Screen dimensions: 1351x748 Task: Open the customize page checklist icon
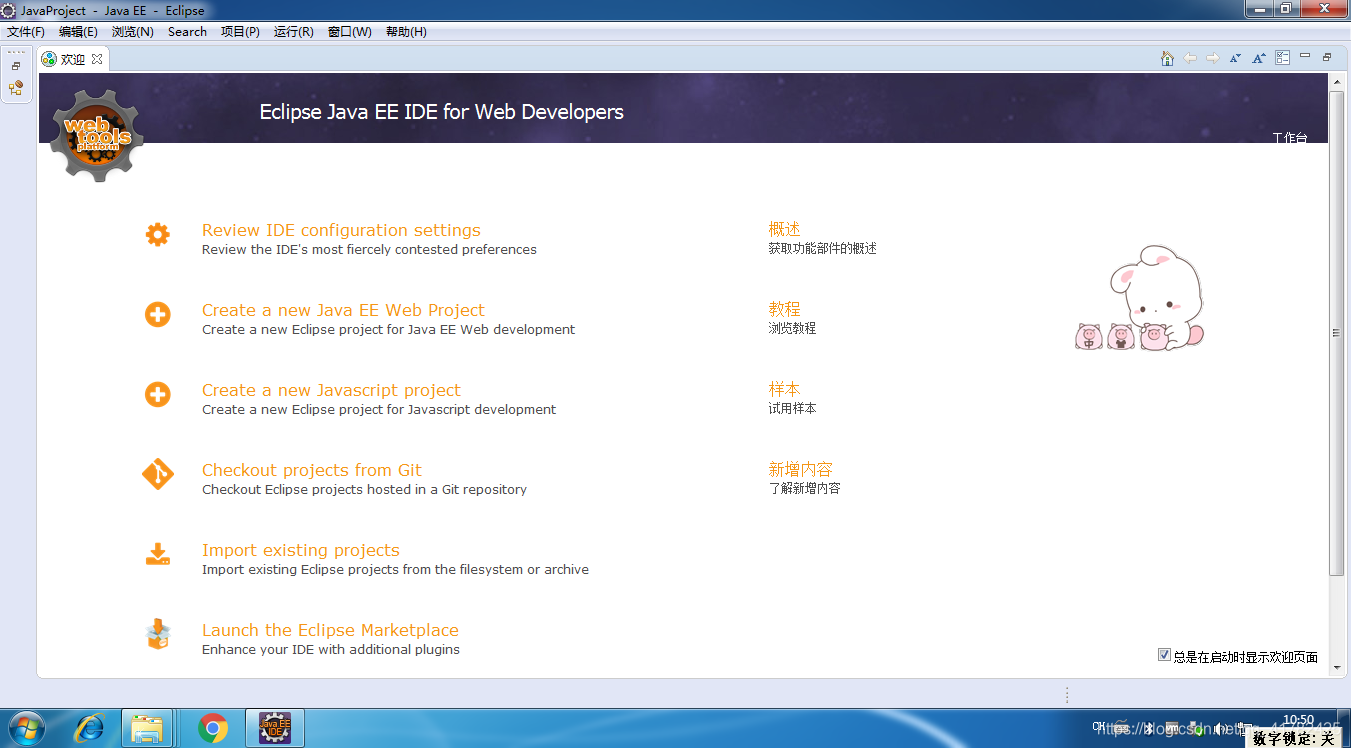1283,58
